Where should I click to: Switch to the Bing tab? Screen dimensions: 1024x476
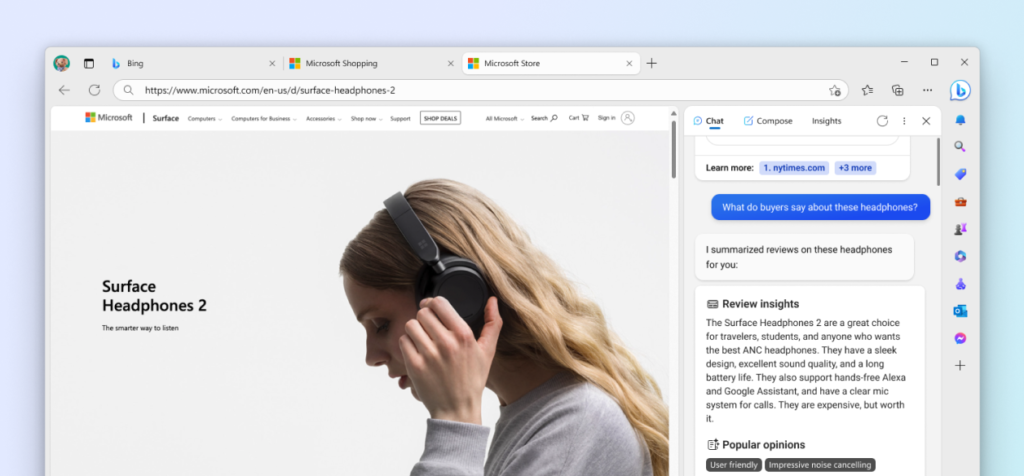193,63
